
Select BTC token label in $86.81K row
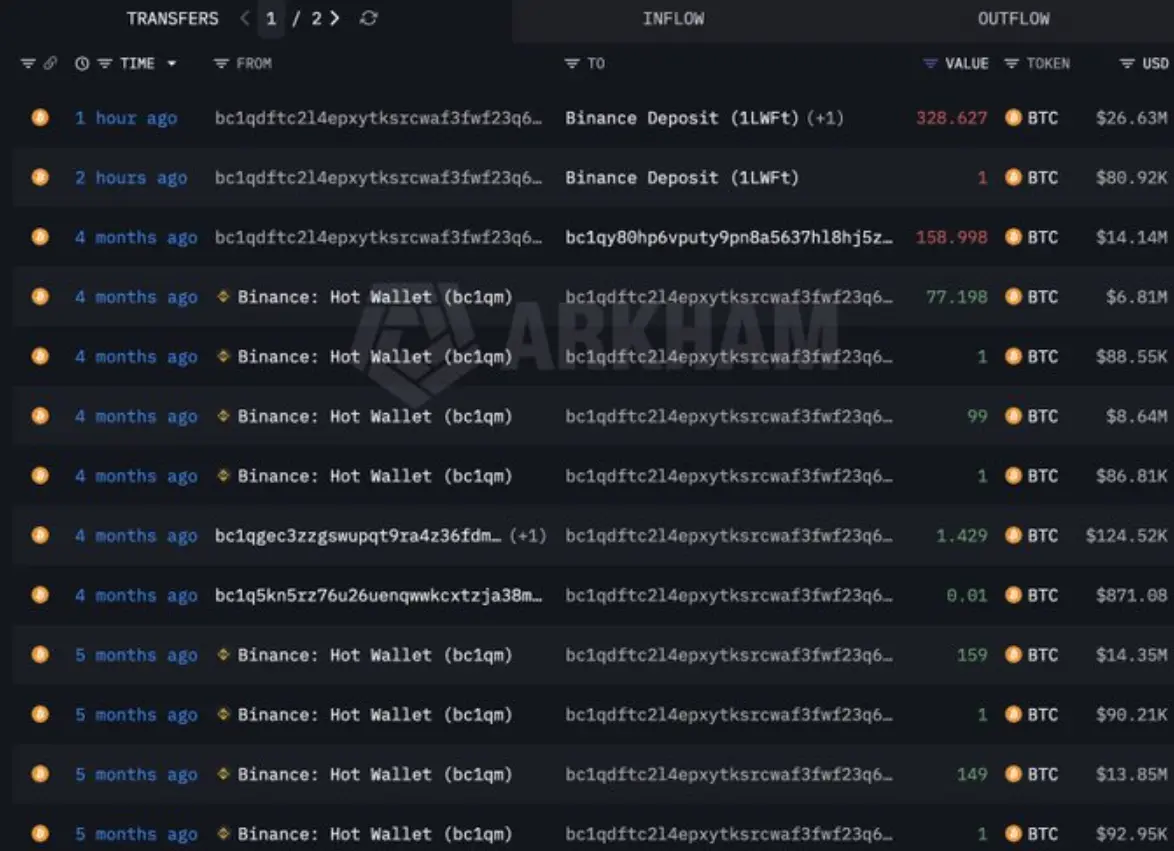1043,476
